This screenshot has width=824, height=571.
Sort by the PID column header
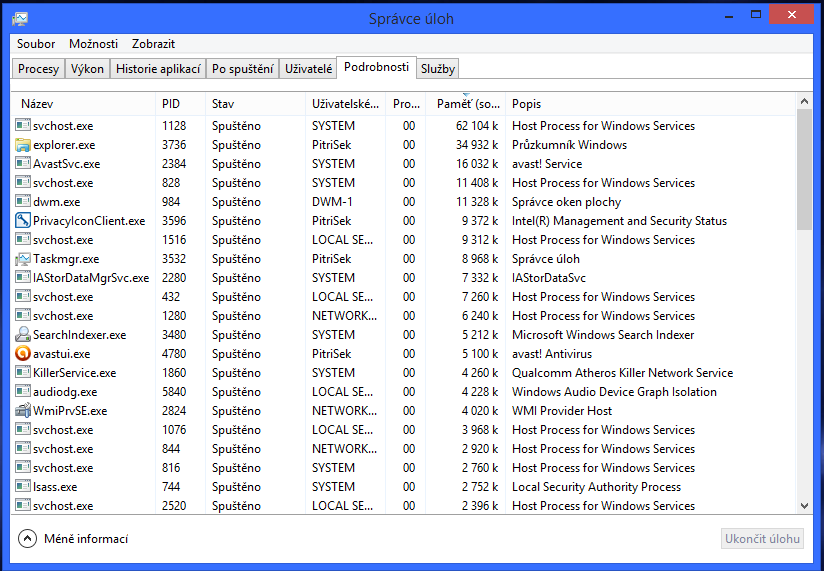(x=180, y=103)
